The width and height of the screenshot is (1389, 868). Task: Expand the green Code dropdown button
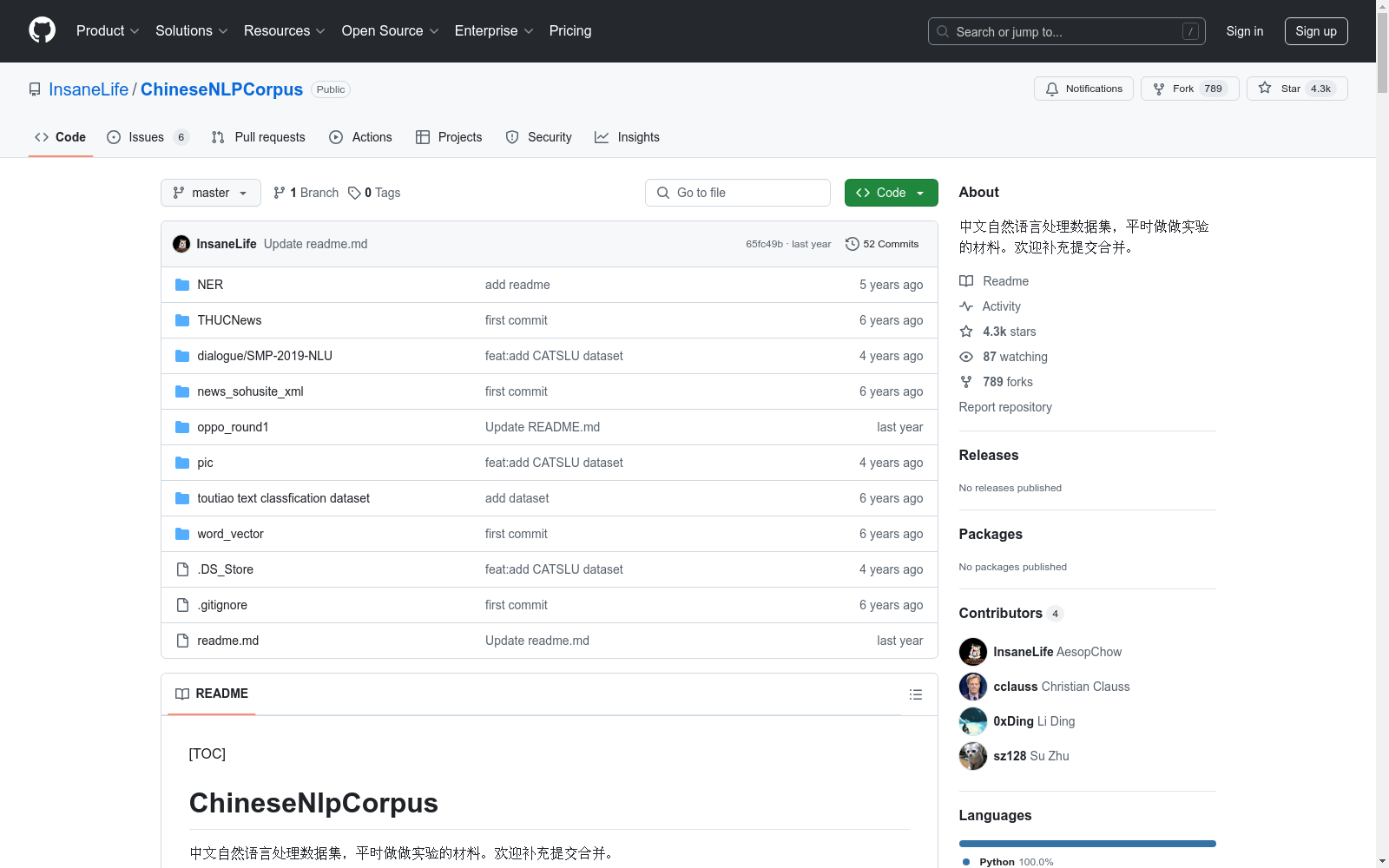pos(891,193)
